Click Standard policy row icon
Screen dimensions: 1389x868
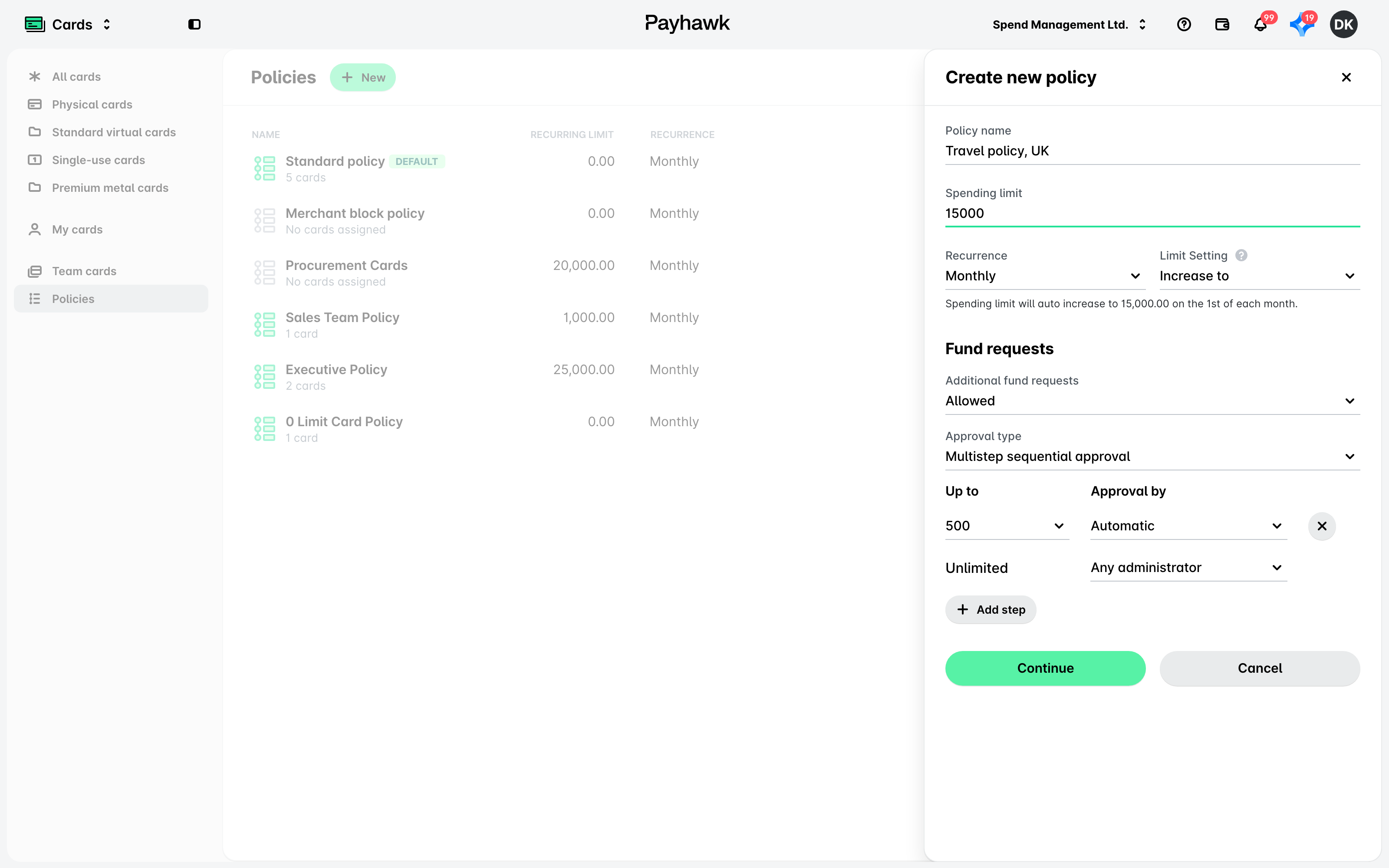coord(265,168)
